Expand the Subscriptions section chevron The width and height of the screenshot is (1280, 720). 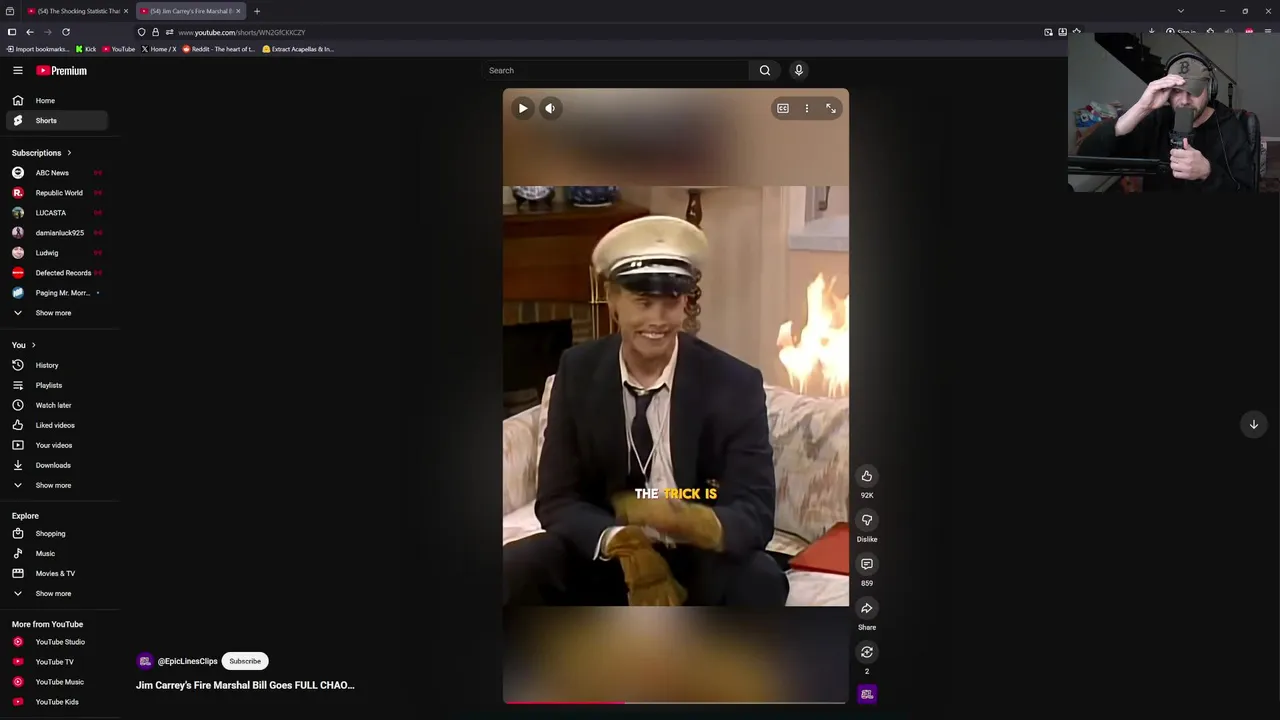(69, 153)
